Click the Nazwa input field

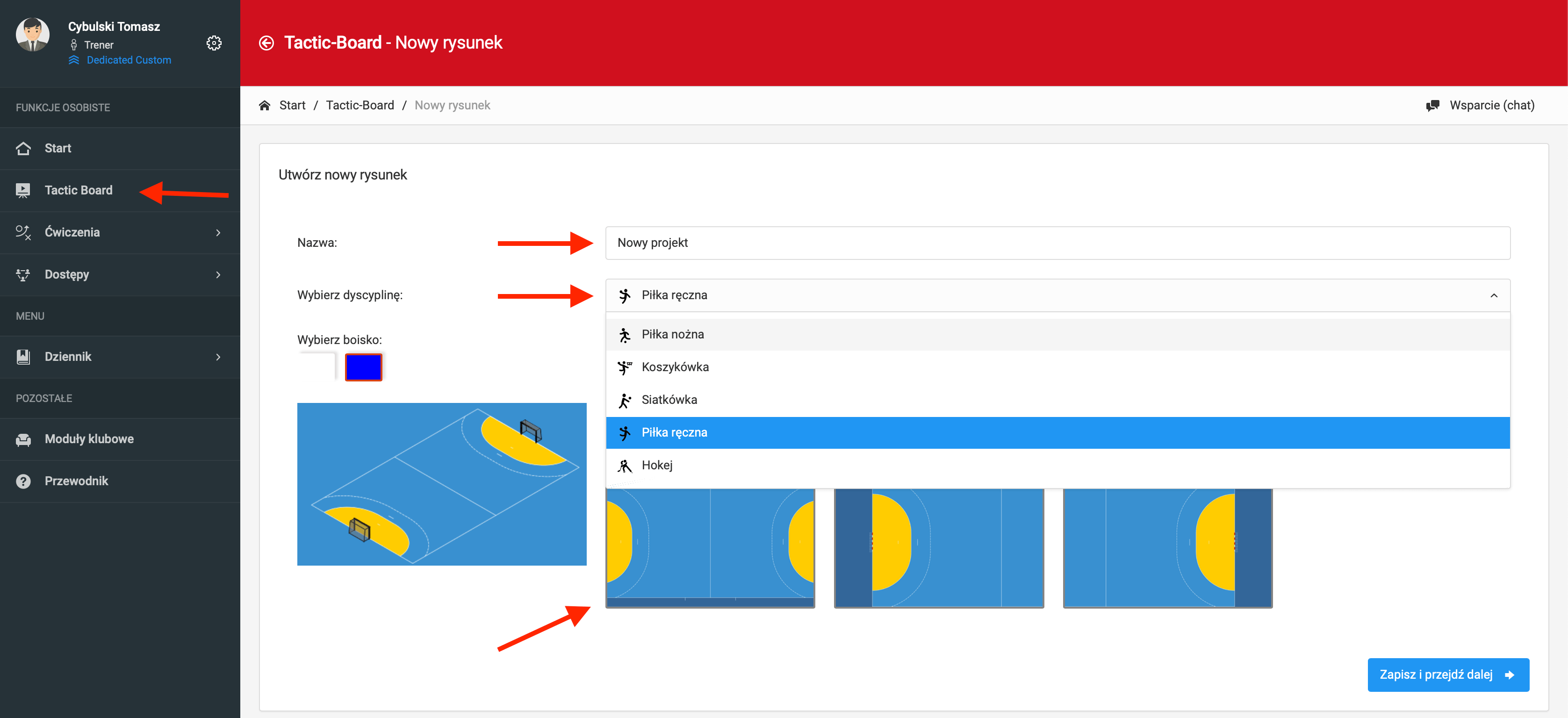[1057, 243]
